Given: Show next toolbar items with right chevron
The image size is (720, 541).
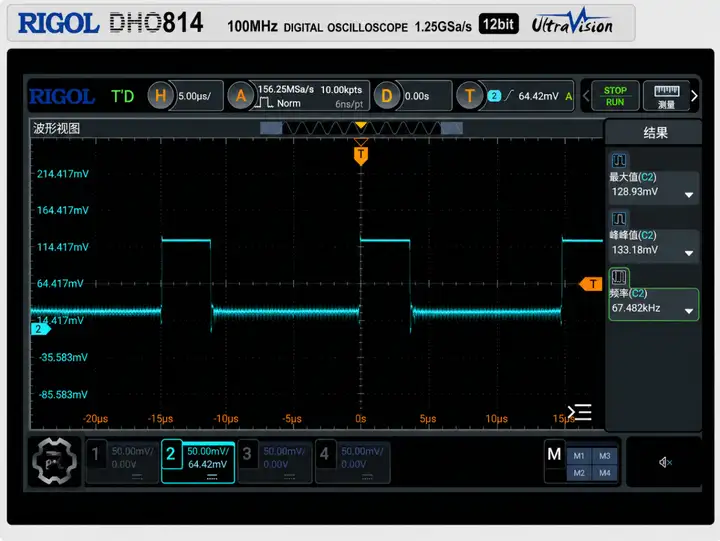Looking at the screenshot, I should [694, 96].
